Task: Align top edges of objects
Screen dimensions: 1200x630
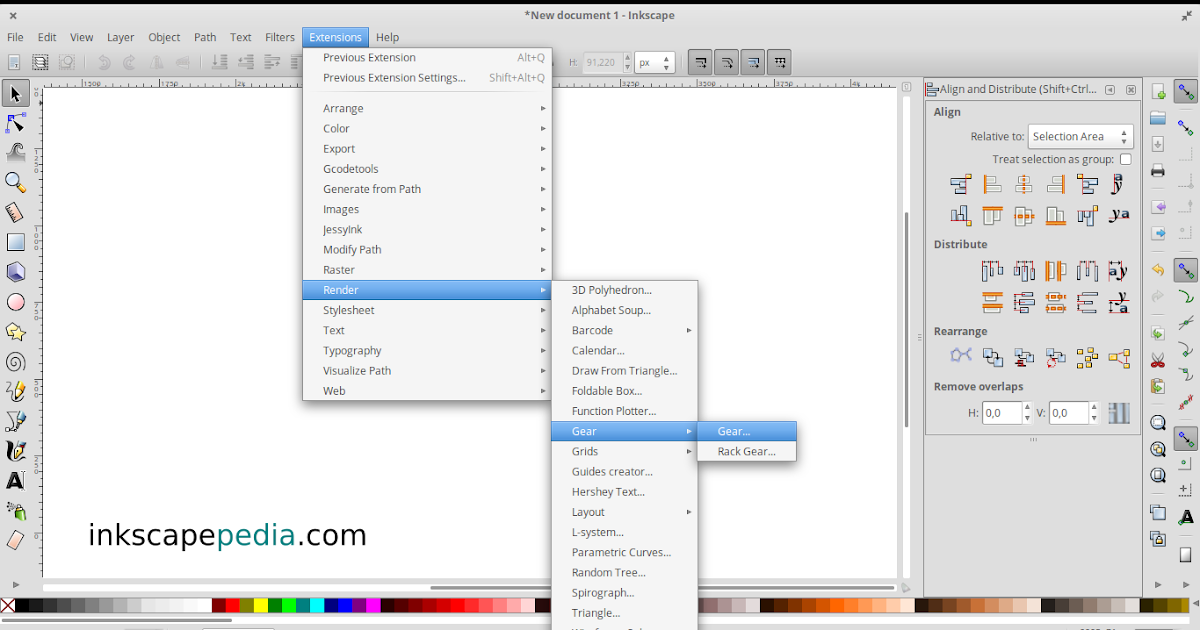Action: [x=992, y=215]
